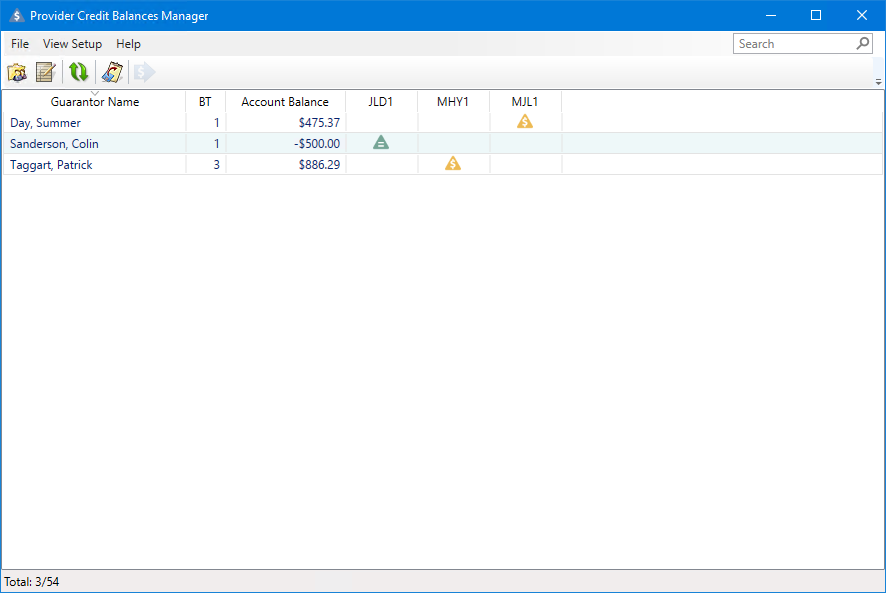Viewport: 886px width, 593px height.
Task: Click the JLD1 provider column header
Action: click(381, 102)
